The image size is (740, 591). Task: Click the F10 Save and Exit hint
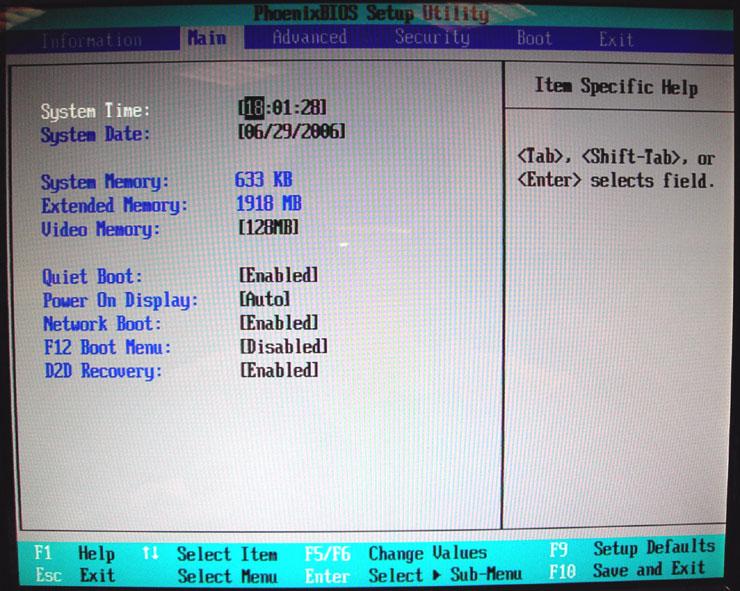tap(627, 571)
